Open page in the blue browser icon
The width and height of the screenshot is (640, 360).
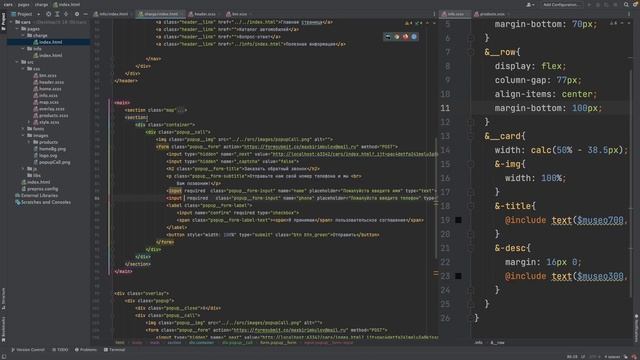coord(414,37)
